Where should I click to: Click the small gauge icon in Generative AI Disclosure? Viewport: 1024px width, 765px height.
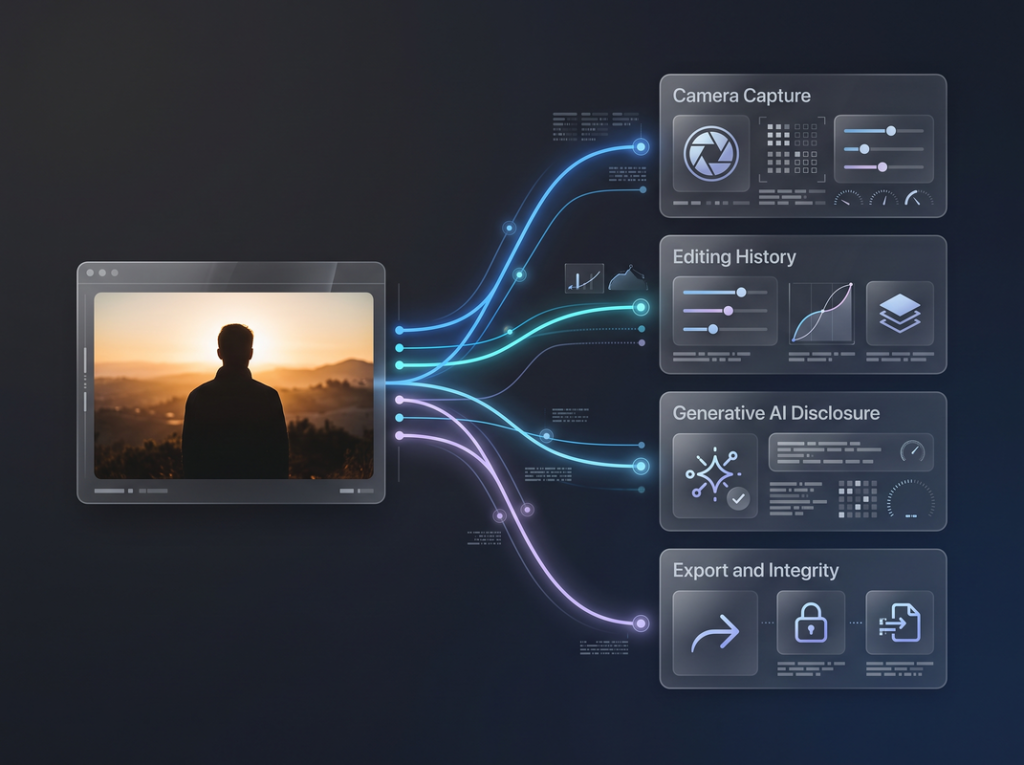click(x=912, y=451)
